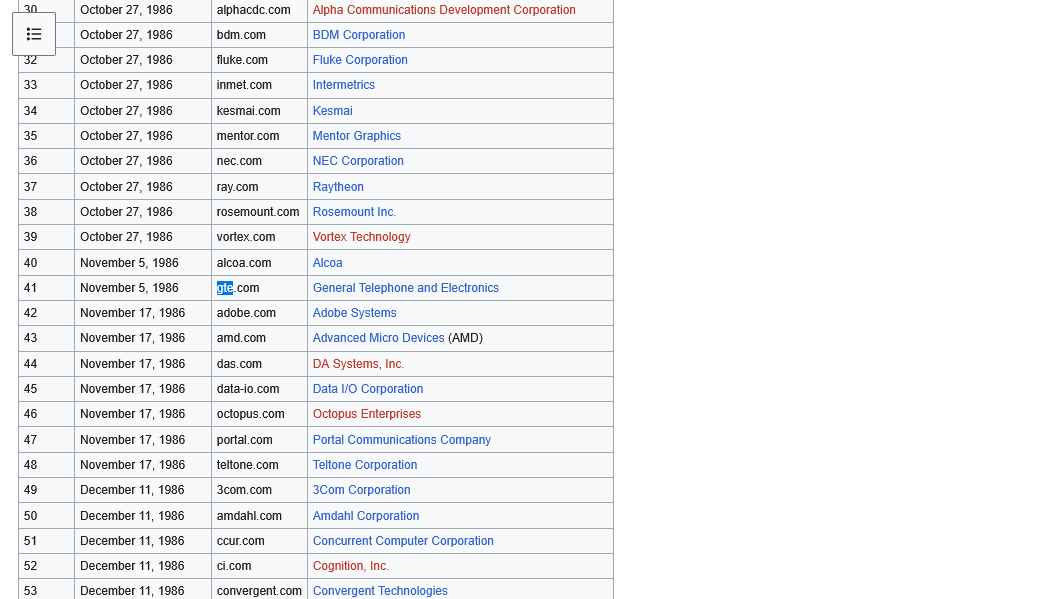Open the NEC Corporation link
The width and height of the screenshot is (1054, 599).
point(358,161)
